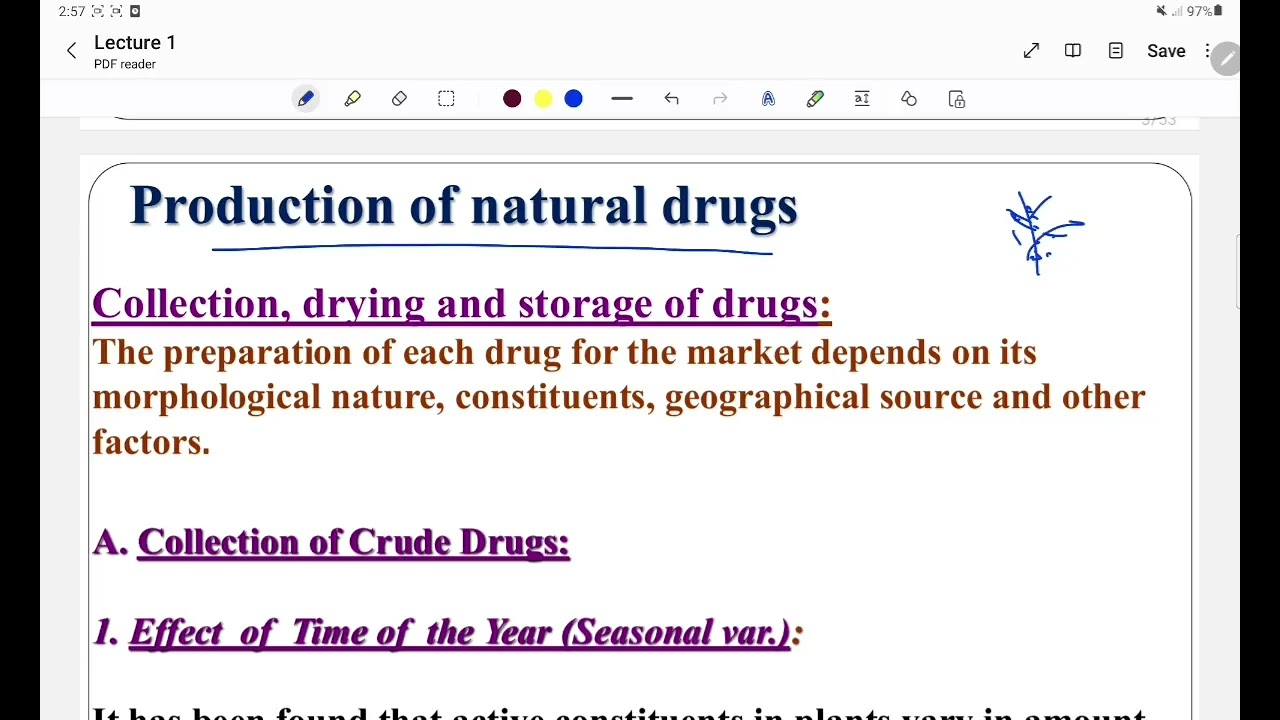Select the Pen drawing tool
The image size is (1280, 720).
[x=306, y=99]
